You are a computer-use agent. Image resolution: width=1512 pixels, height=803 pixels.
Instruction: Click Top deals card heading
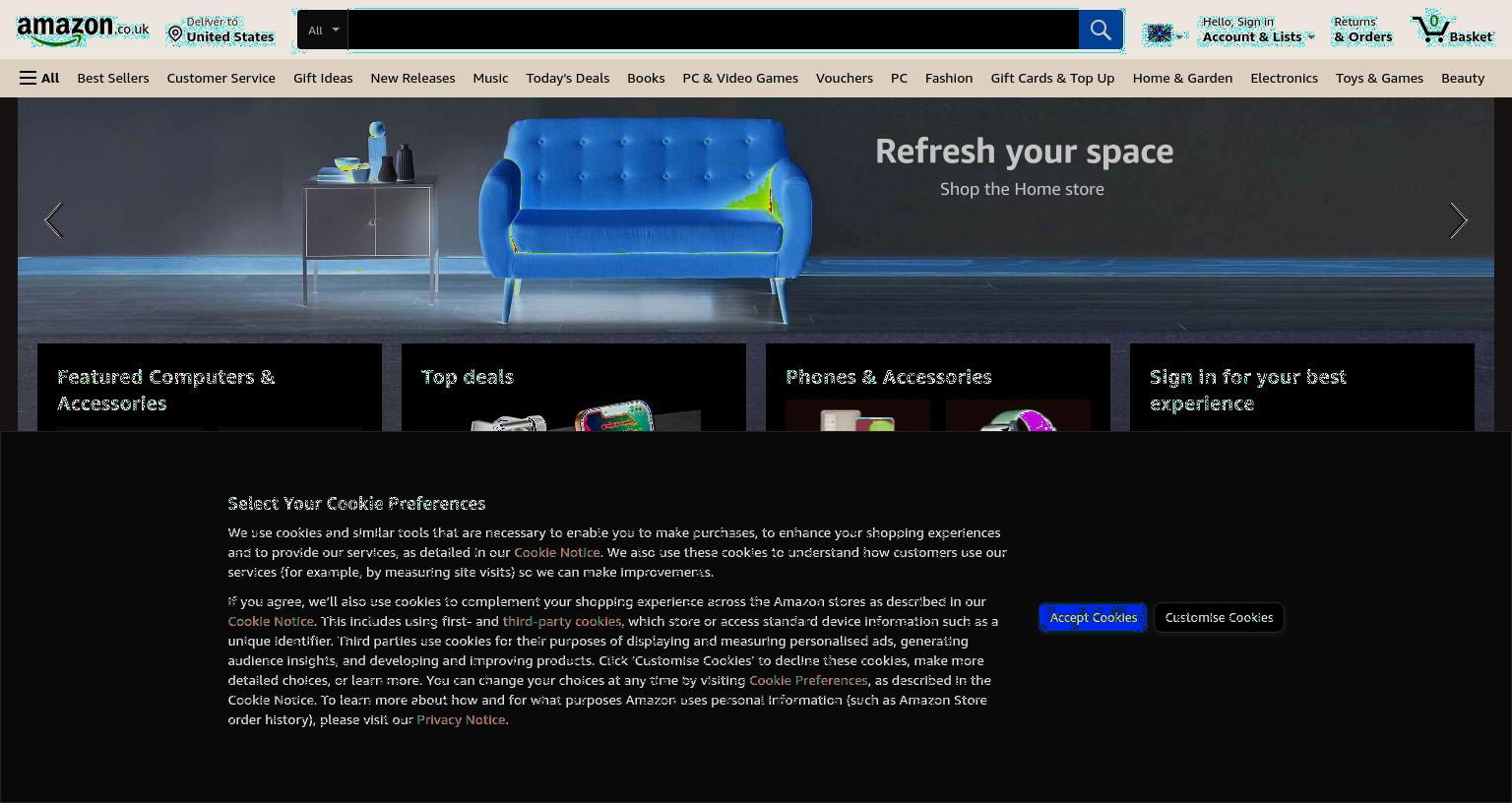click(468, 377)
